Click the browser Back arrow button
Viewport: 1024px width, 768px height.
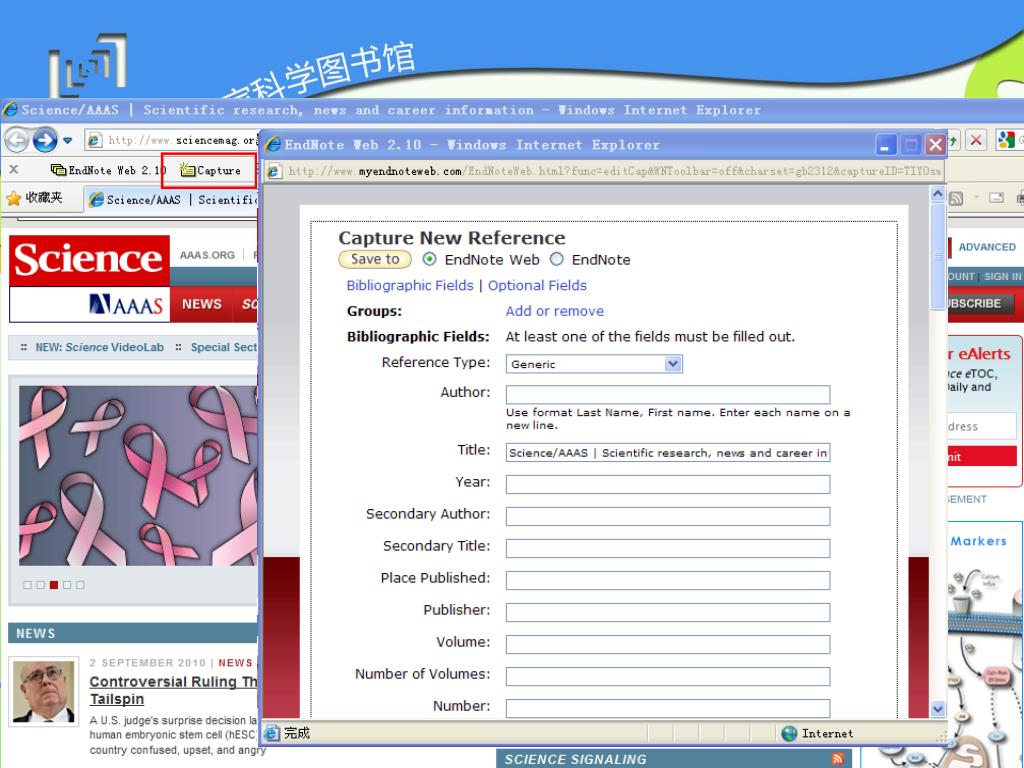click(x=17, y=140)
